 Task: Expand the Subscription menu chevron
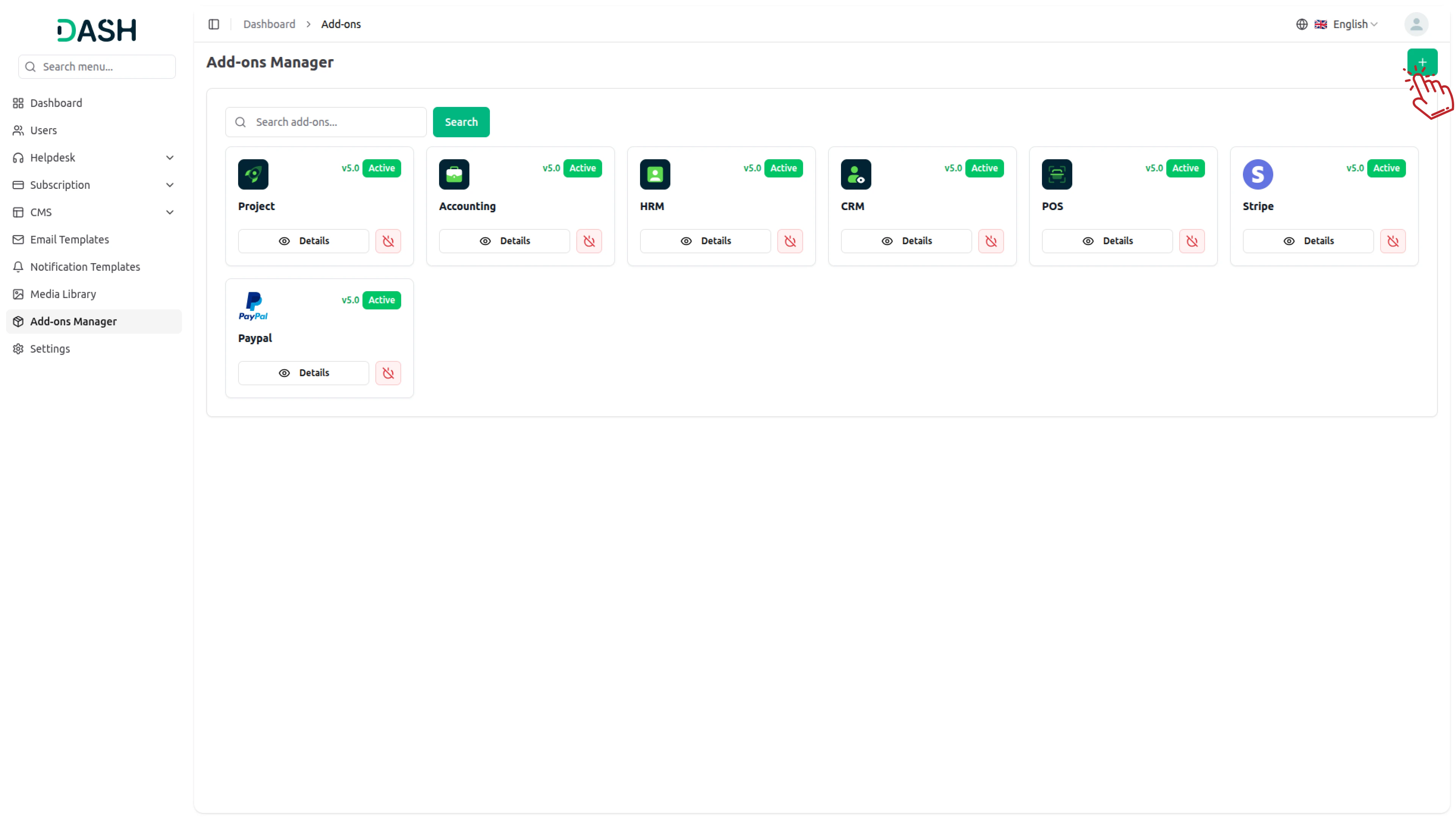(169, 185)
